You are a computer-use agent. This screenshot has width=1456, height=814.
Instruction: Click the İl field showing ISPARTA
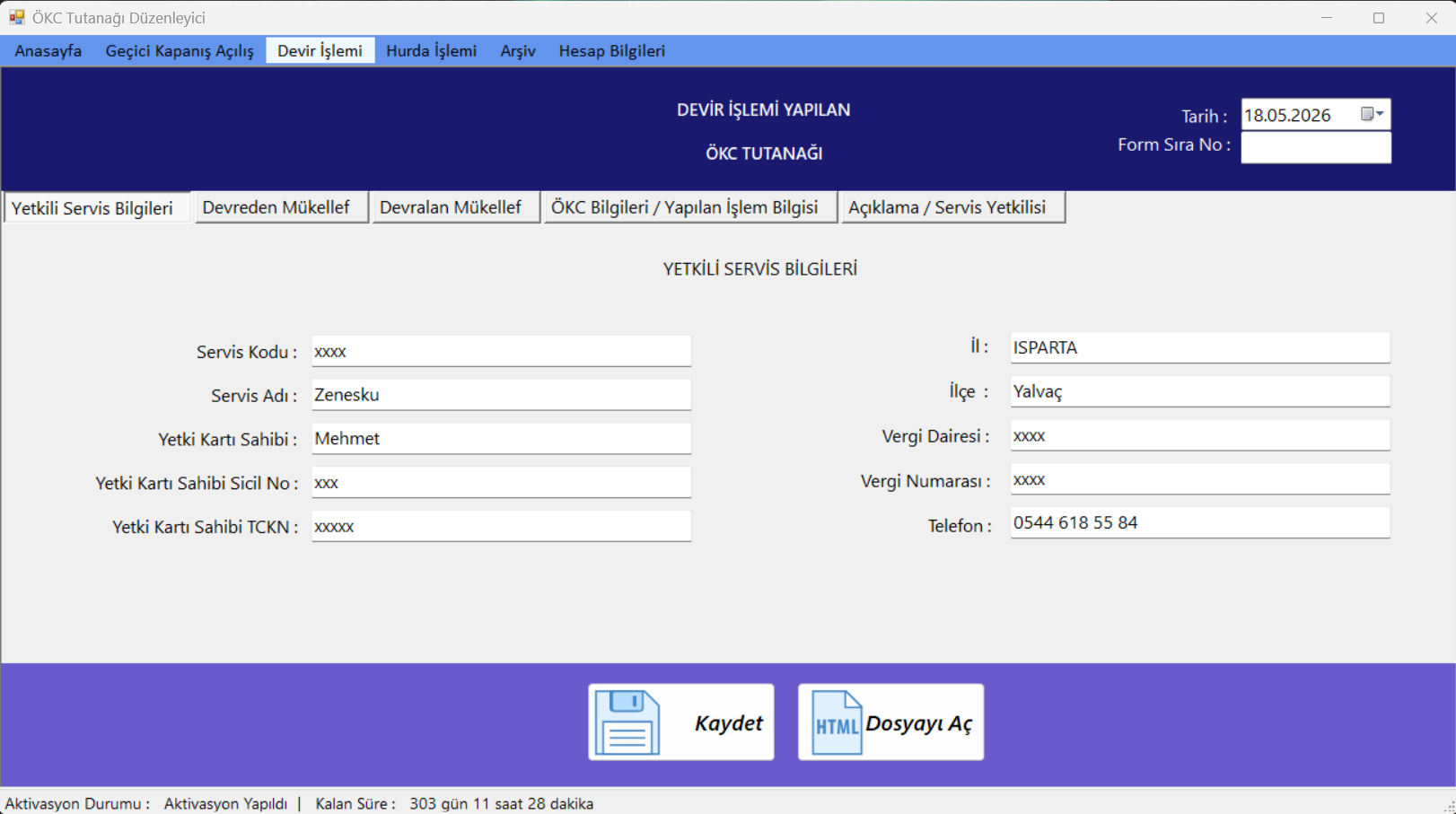[1200, 348]
